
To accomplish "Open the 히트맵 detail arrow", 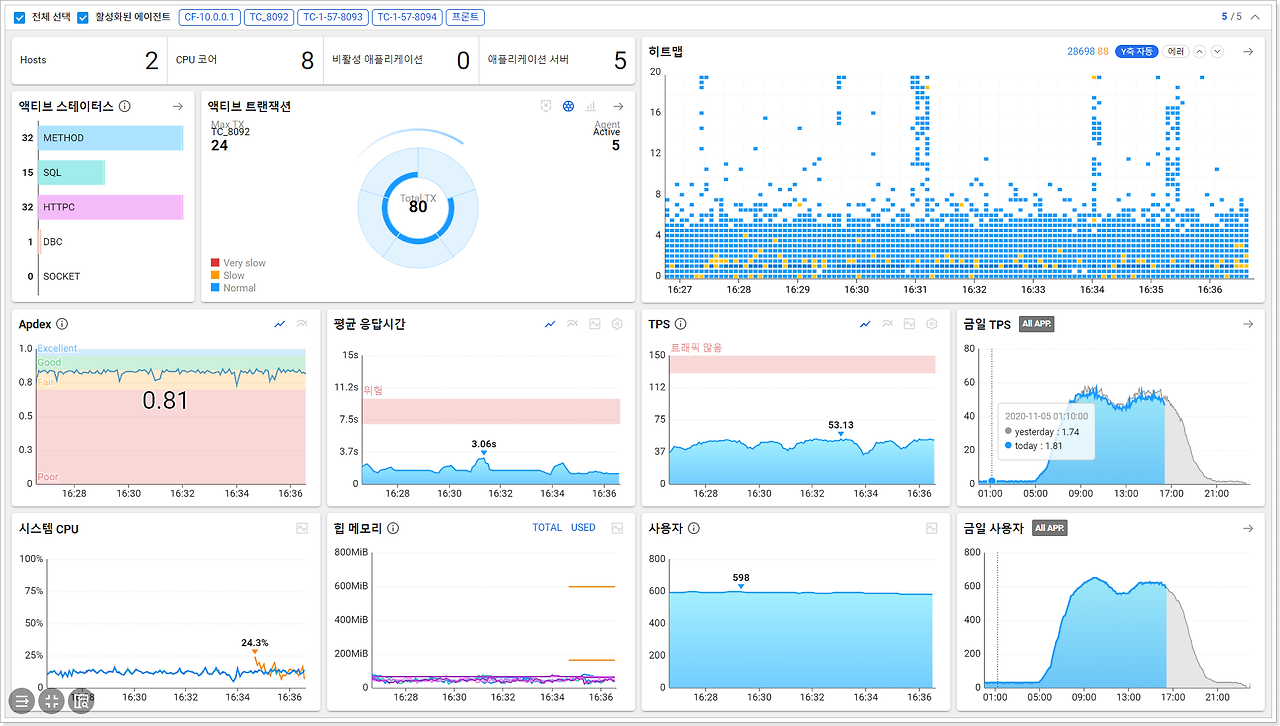I will (1247, 51).
